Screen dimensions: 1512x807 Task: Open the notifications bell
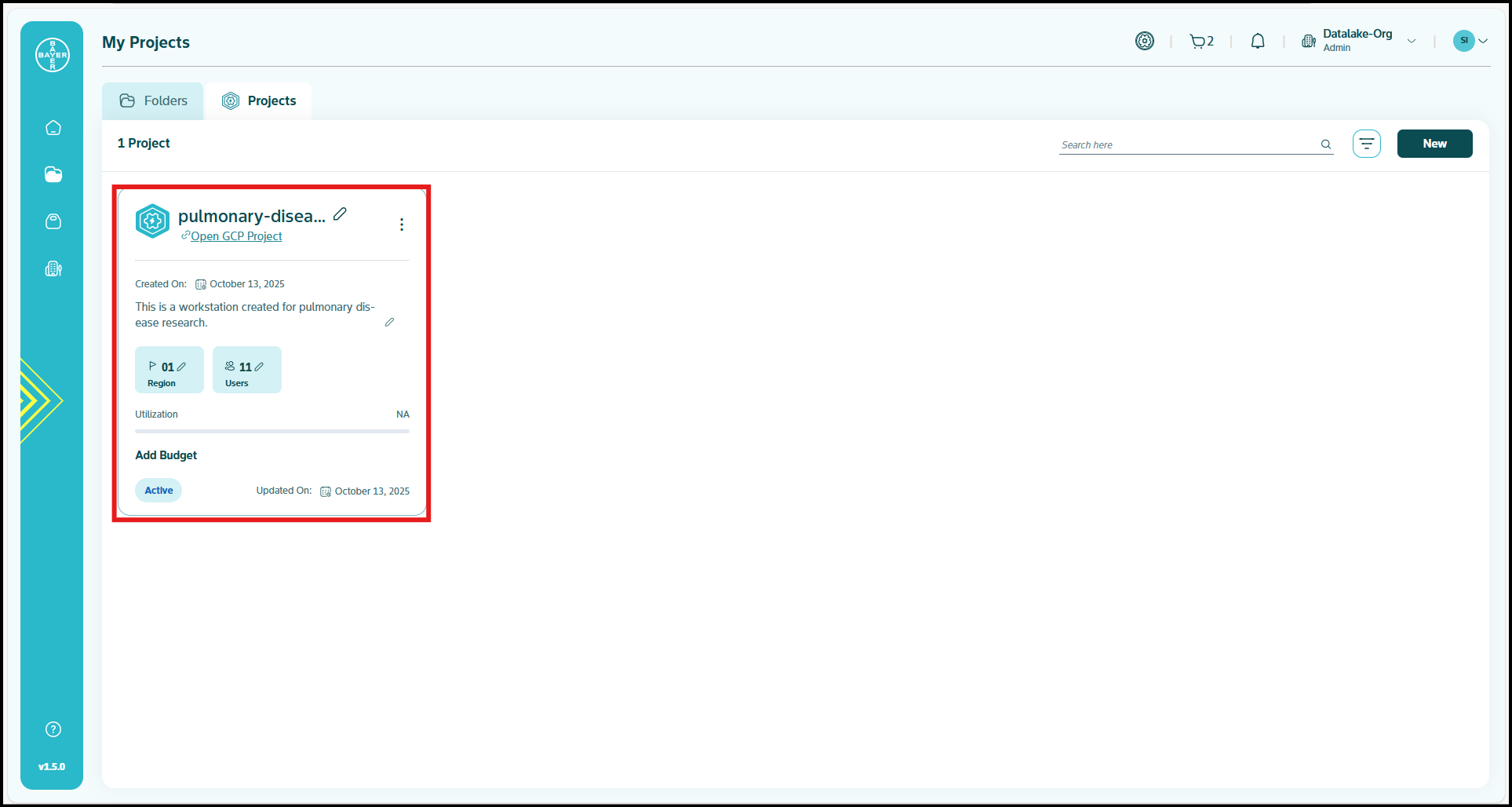coord(1257,42)
